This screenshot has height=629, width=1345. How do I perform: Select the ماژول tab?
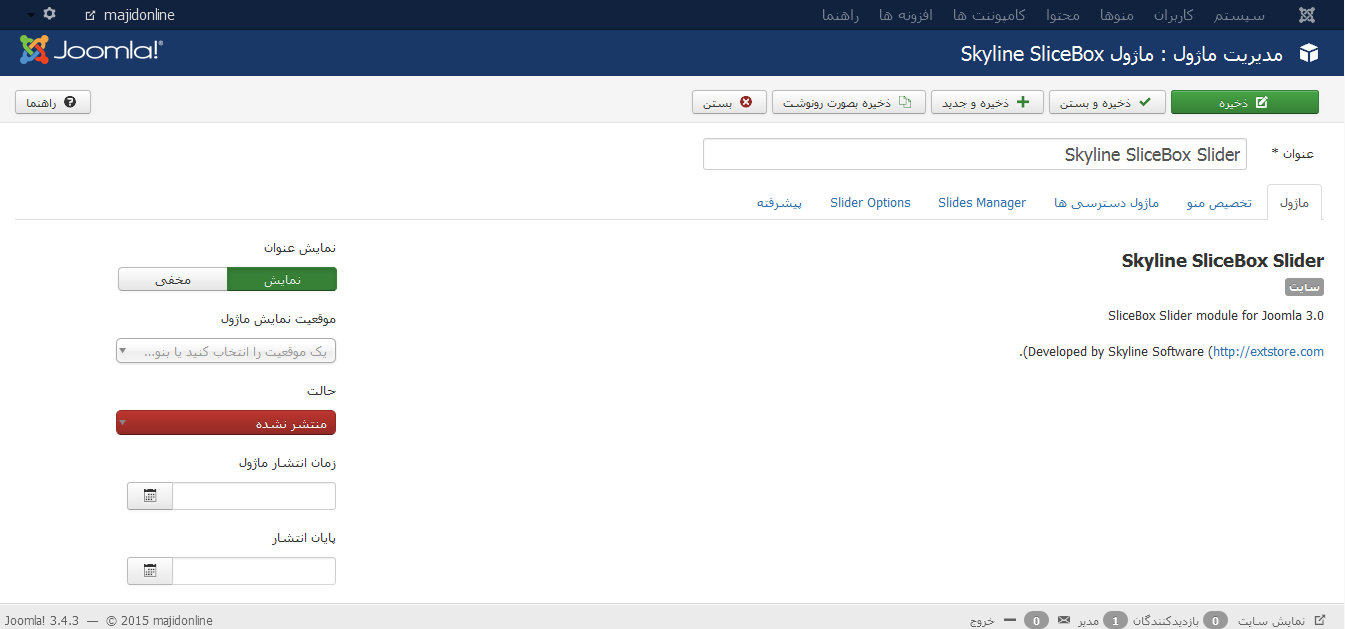1294,203
